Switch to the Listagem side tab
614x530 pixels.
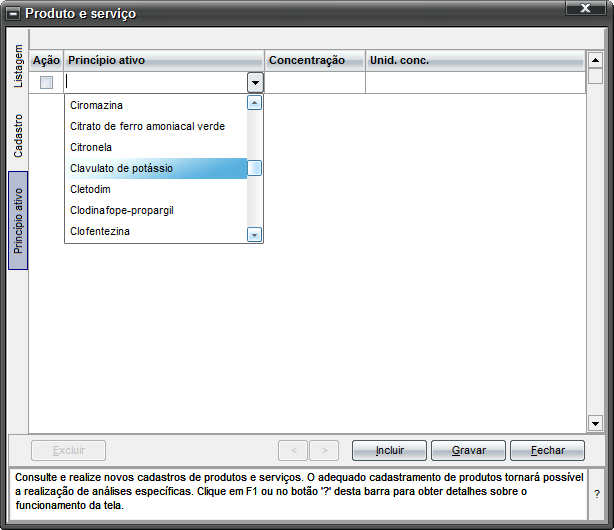18,66
